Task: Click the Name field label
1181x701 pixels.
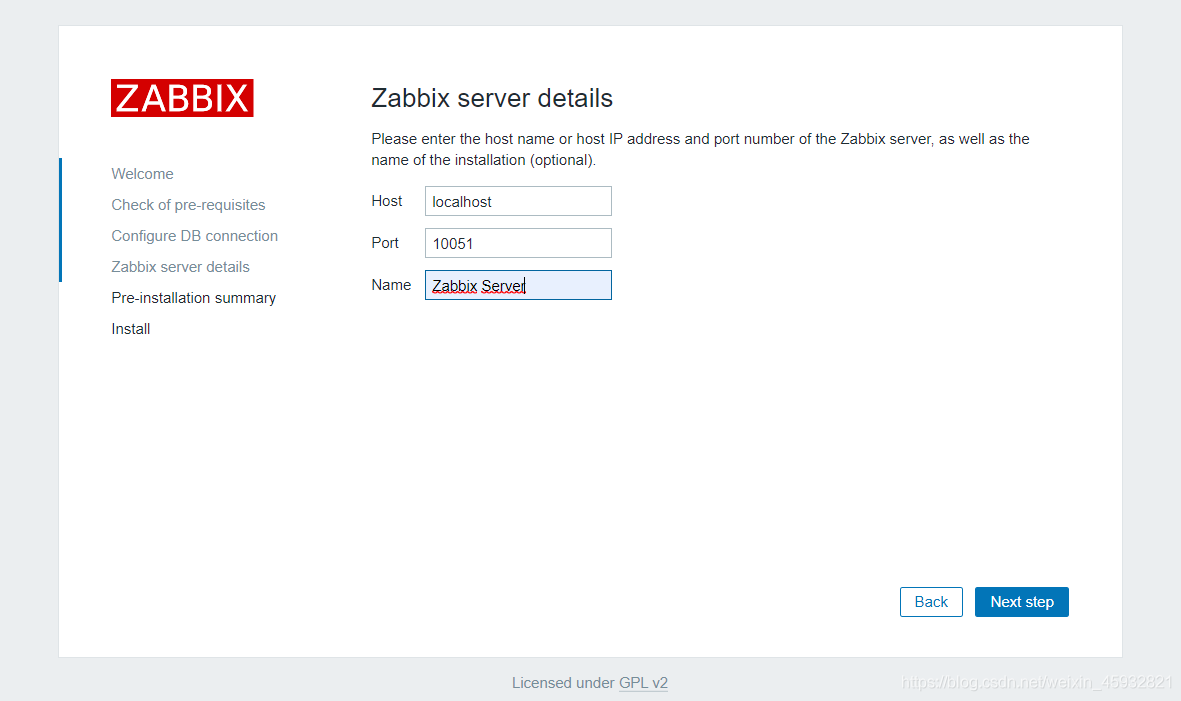Action: coord(391,285)
